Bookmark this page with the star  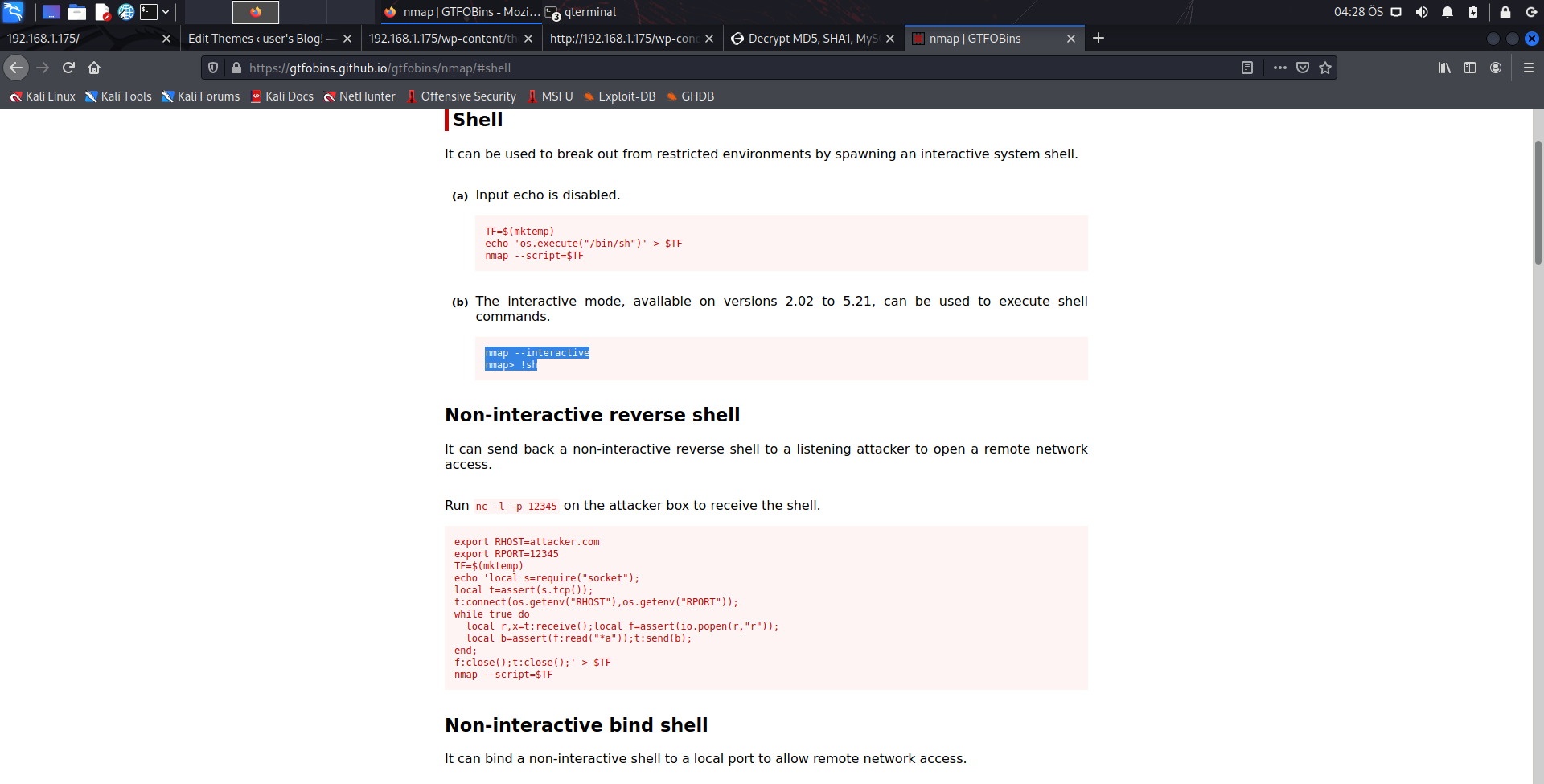pyautogui.click(x=1325, y=68)
